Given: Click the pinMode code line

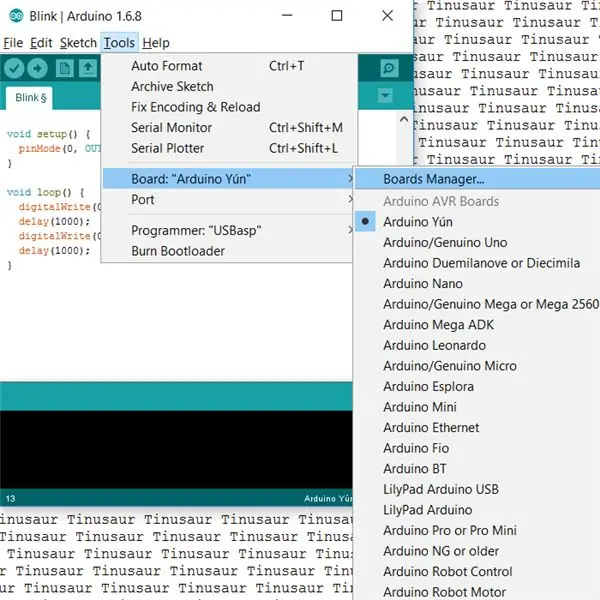Looking at the screenshot, I should click(59, 148).
